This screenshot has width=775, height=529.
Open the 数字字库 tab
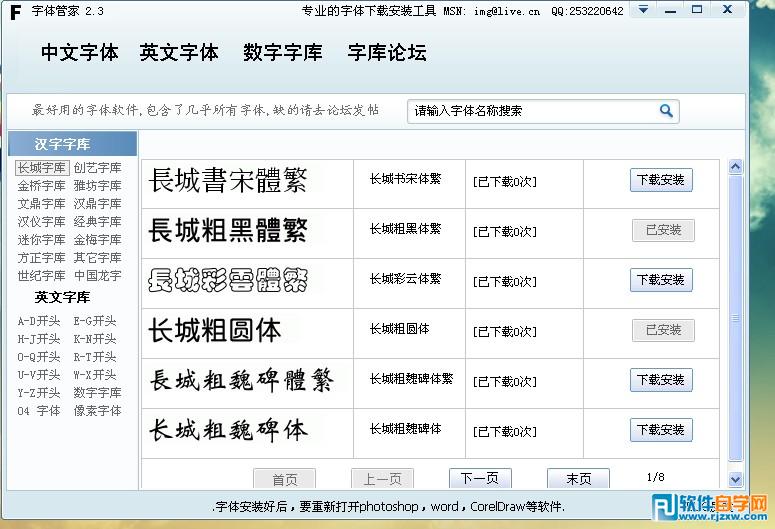(x=283, y=52)
